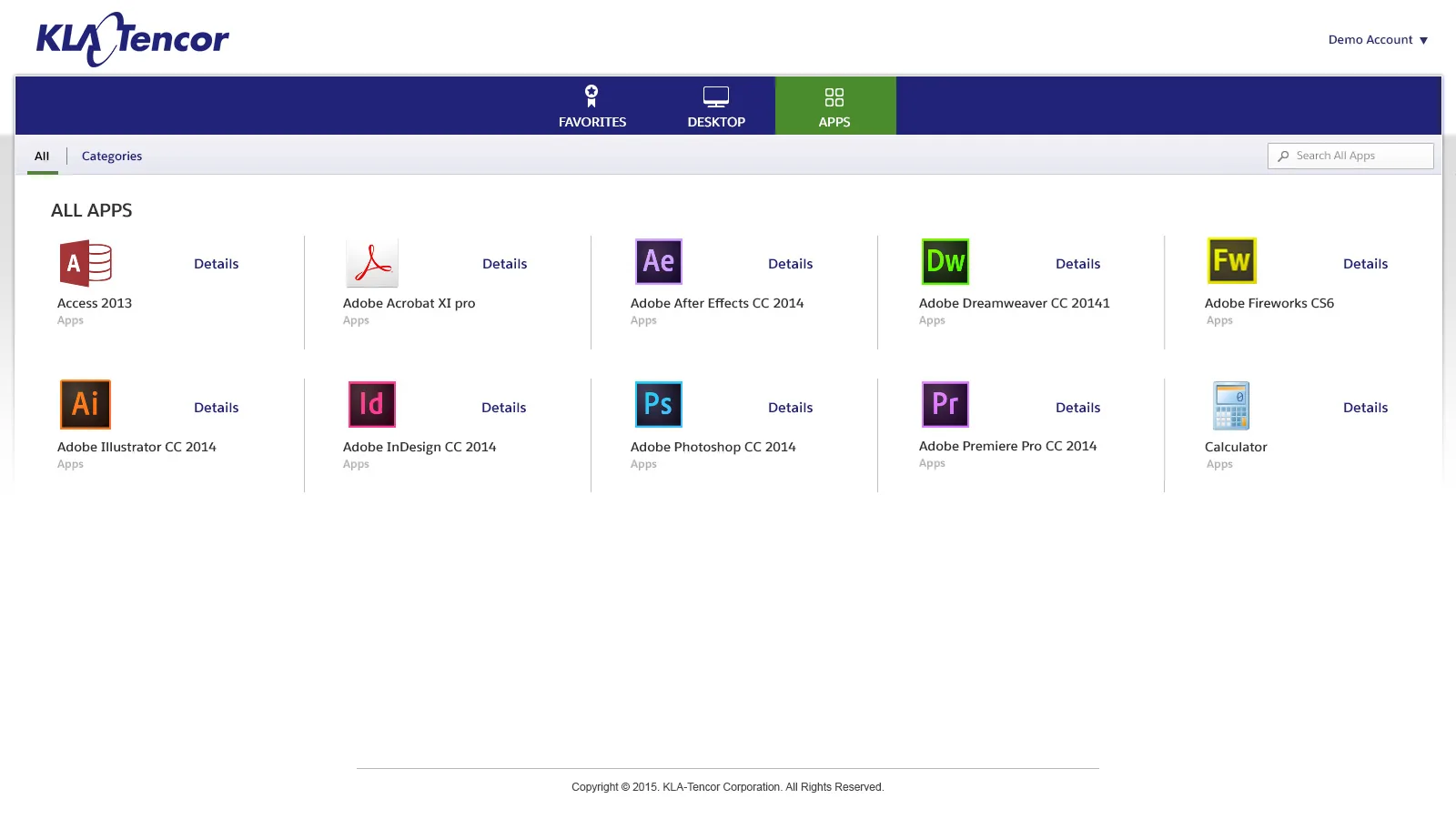Open the Adobe InDesign icon

[372, 404]
